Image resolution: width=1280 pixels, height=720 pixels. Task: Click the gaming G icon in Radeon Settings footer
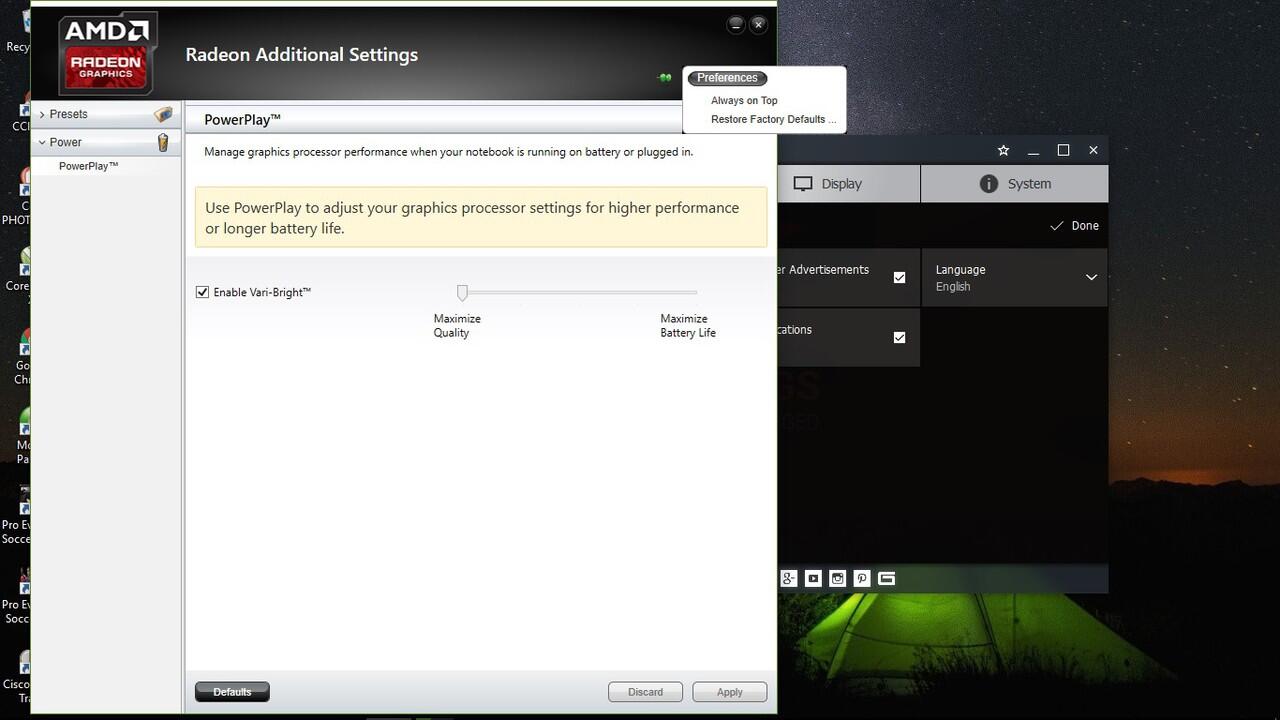(x=886, y=578)
